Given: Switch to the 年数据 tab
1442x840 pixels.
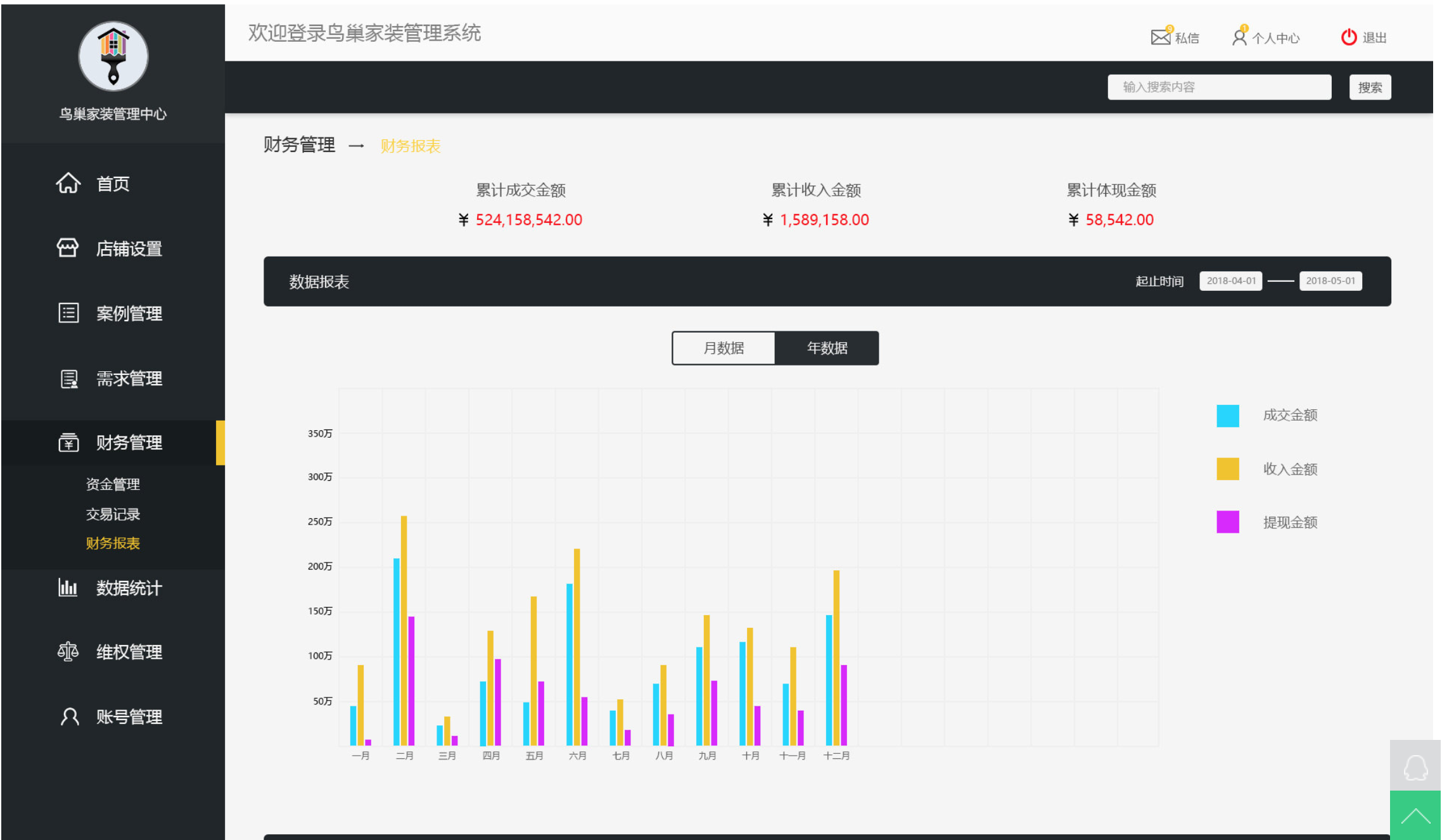Looking at the screenshot, I should tap(827, 348).
